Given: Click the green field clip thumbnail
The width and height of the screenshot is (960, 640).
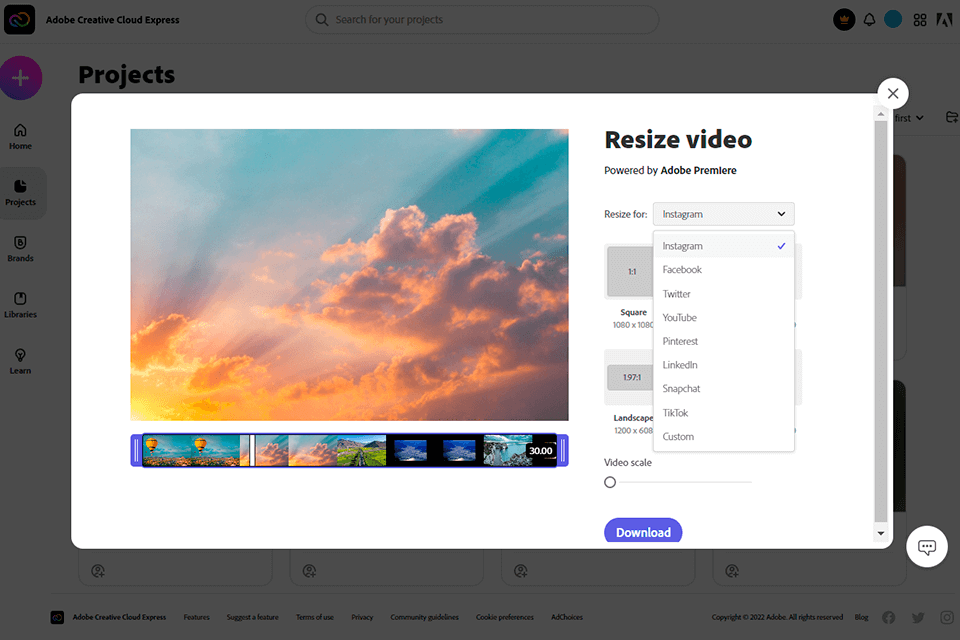Looking at the screenshot, I should [361, 450].
